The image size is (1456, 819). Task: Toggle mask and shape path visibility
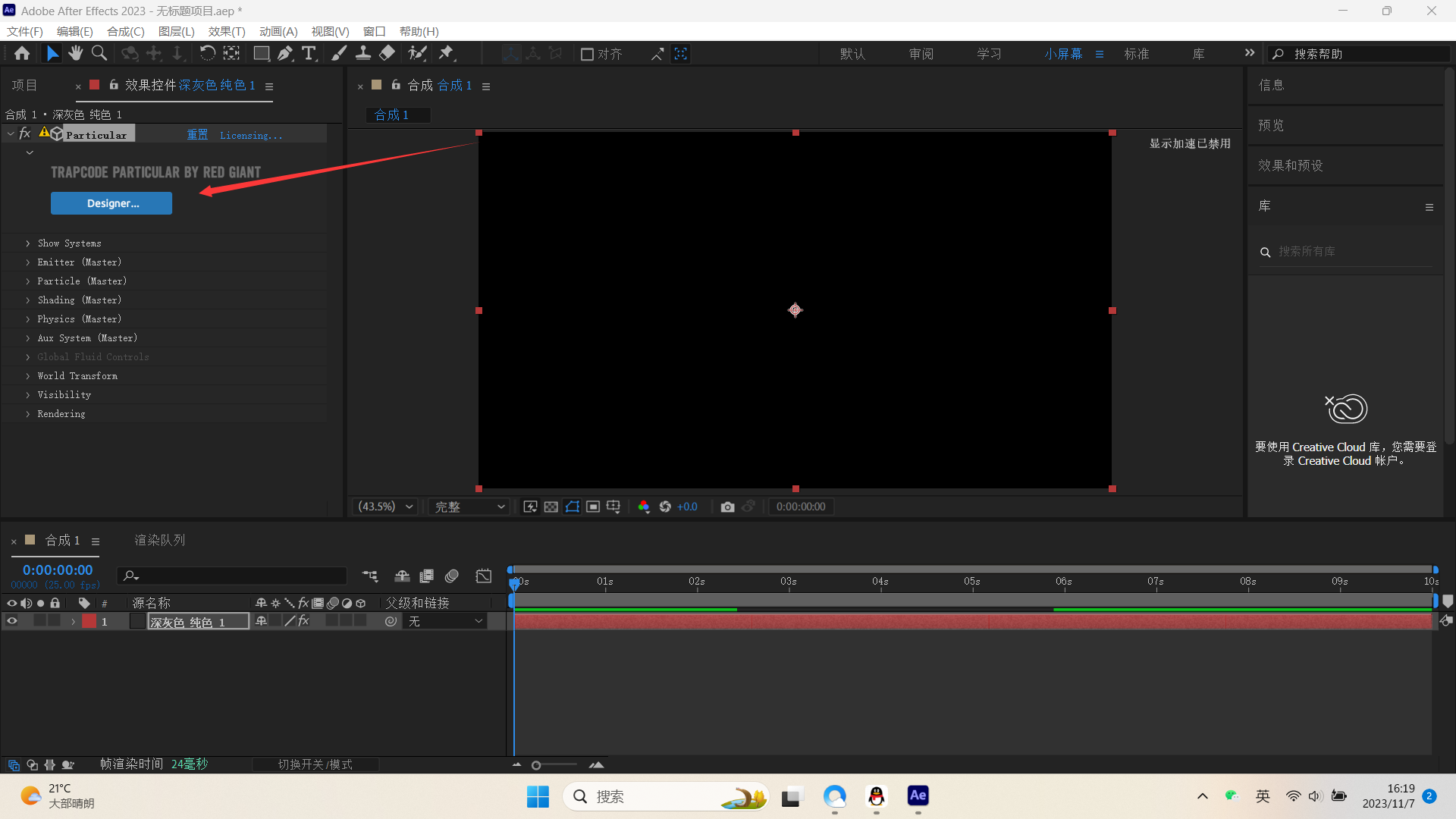[x=573, y=507]
